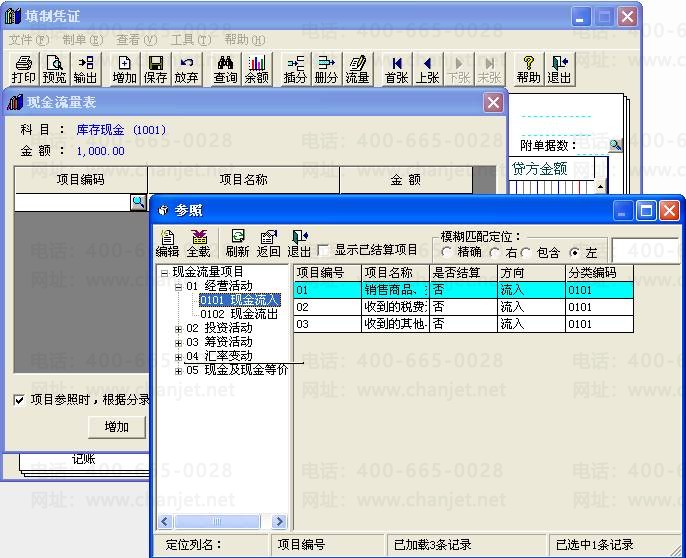Open the 制单 menu
The image size is (686, 558).
[83, 40]
